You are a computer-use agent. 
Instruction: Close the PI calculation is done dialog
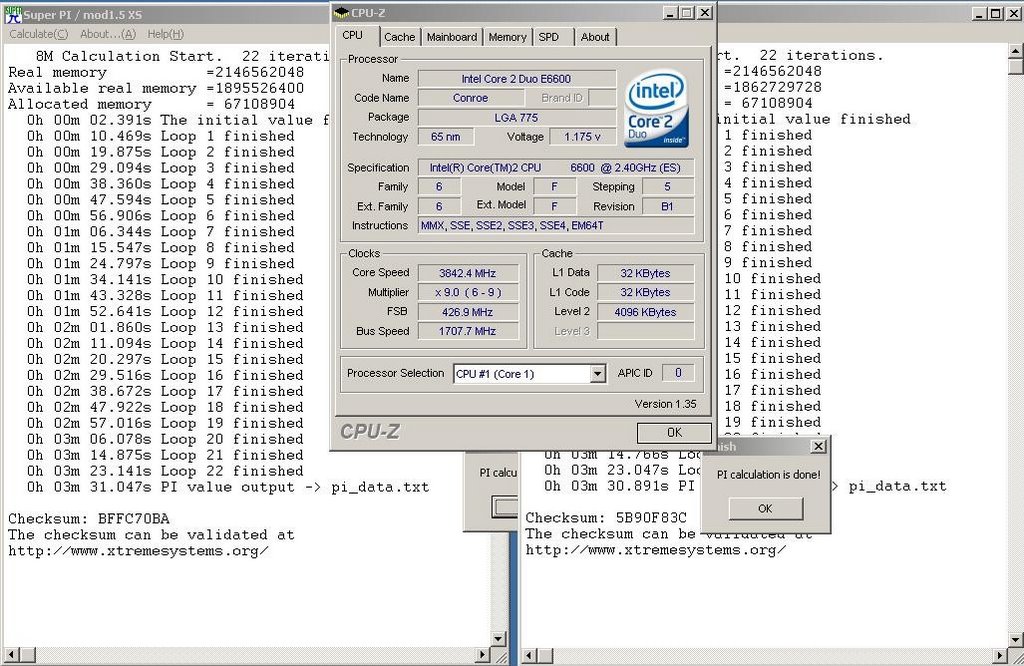click(818, 447)
